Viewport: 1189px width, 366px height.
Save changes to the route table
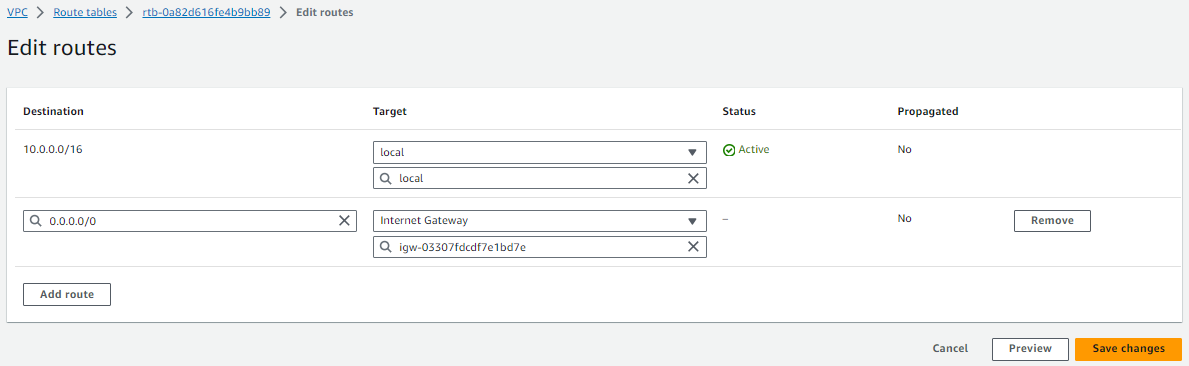click(1128, 349)
